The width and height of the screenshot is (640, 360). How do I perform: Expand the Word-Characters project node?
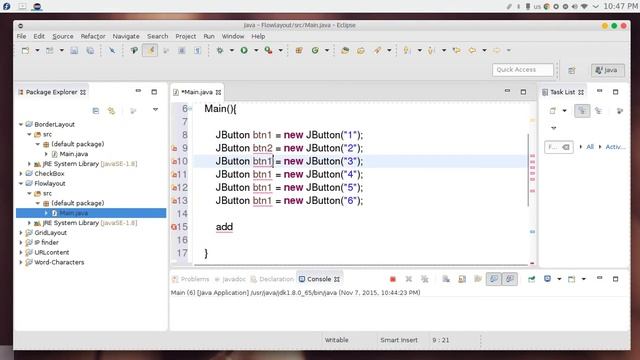pos(21,262)
